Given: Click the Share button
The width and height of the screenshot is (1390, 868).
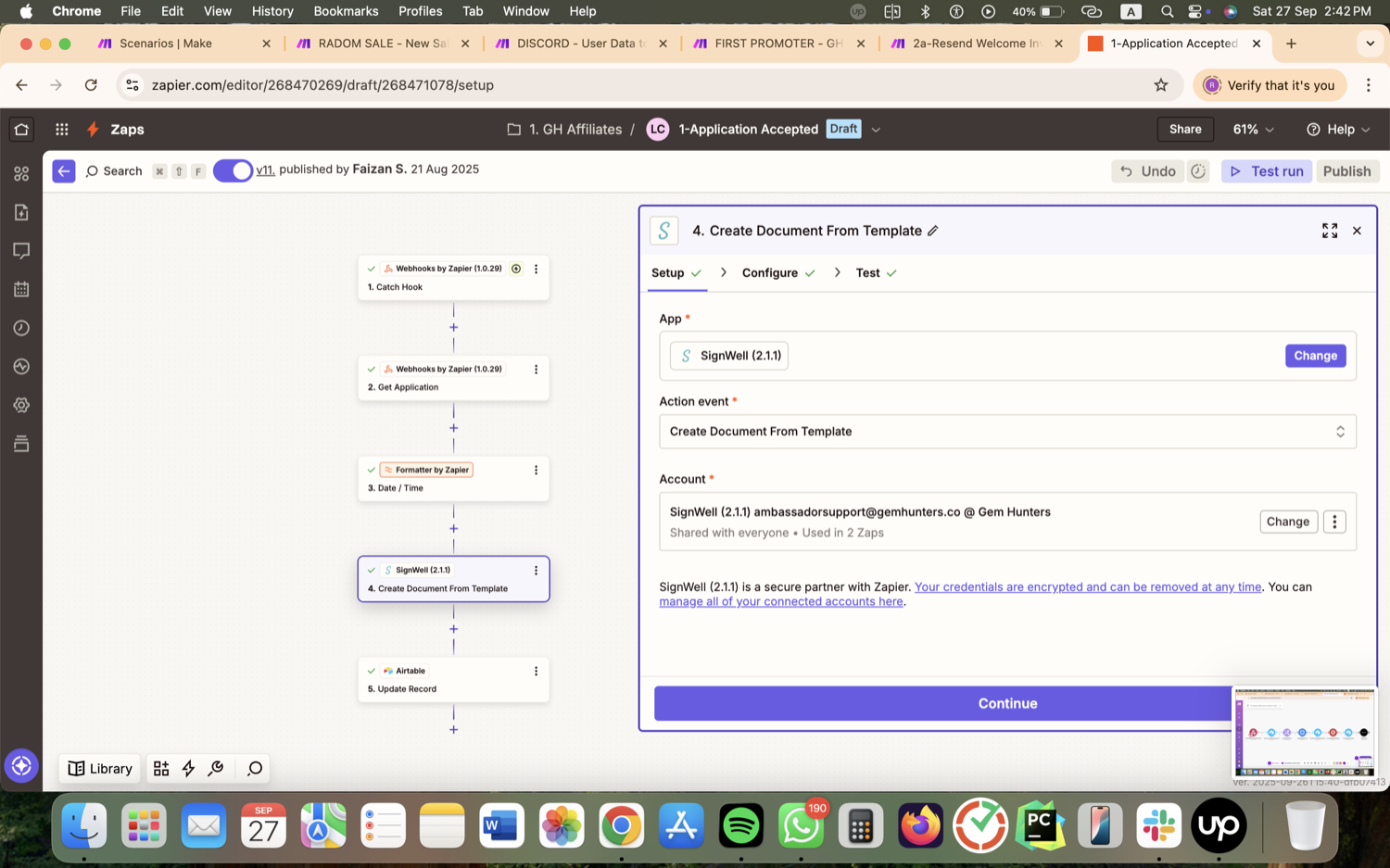Looking at the screenshot, I should (x=1185, y=129).
